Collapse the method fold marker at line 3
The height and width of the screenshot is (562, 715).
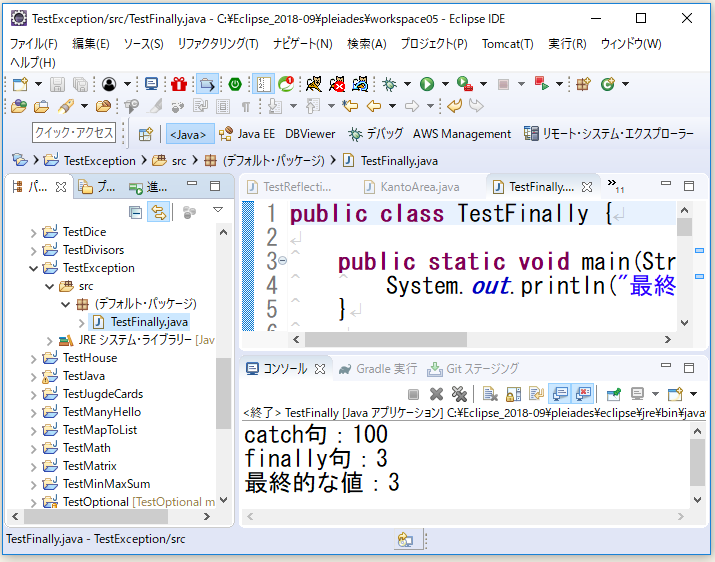point(283,261)
